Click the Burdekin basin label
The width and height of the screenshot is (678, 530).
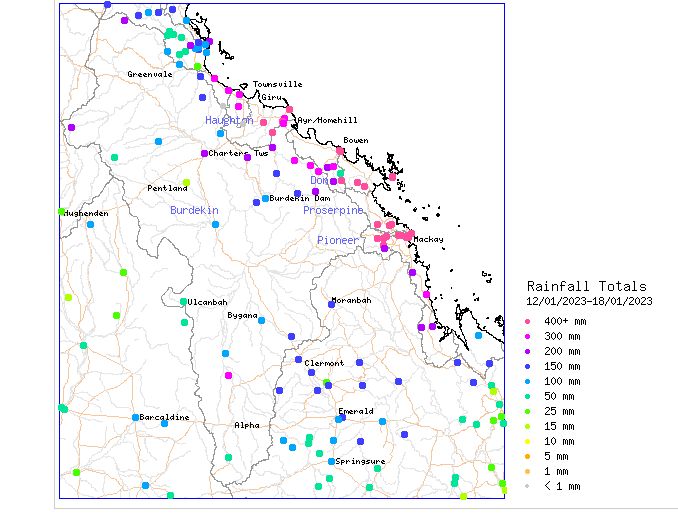194,210
